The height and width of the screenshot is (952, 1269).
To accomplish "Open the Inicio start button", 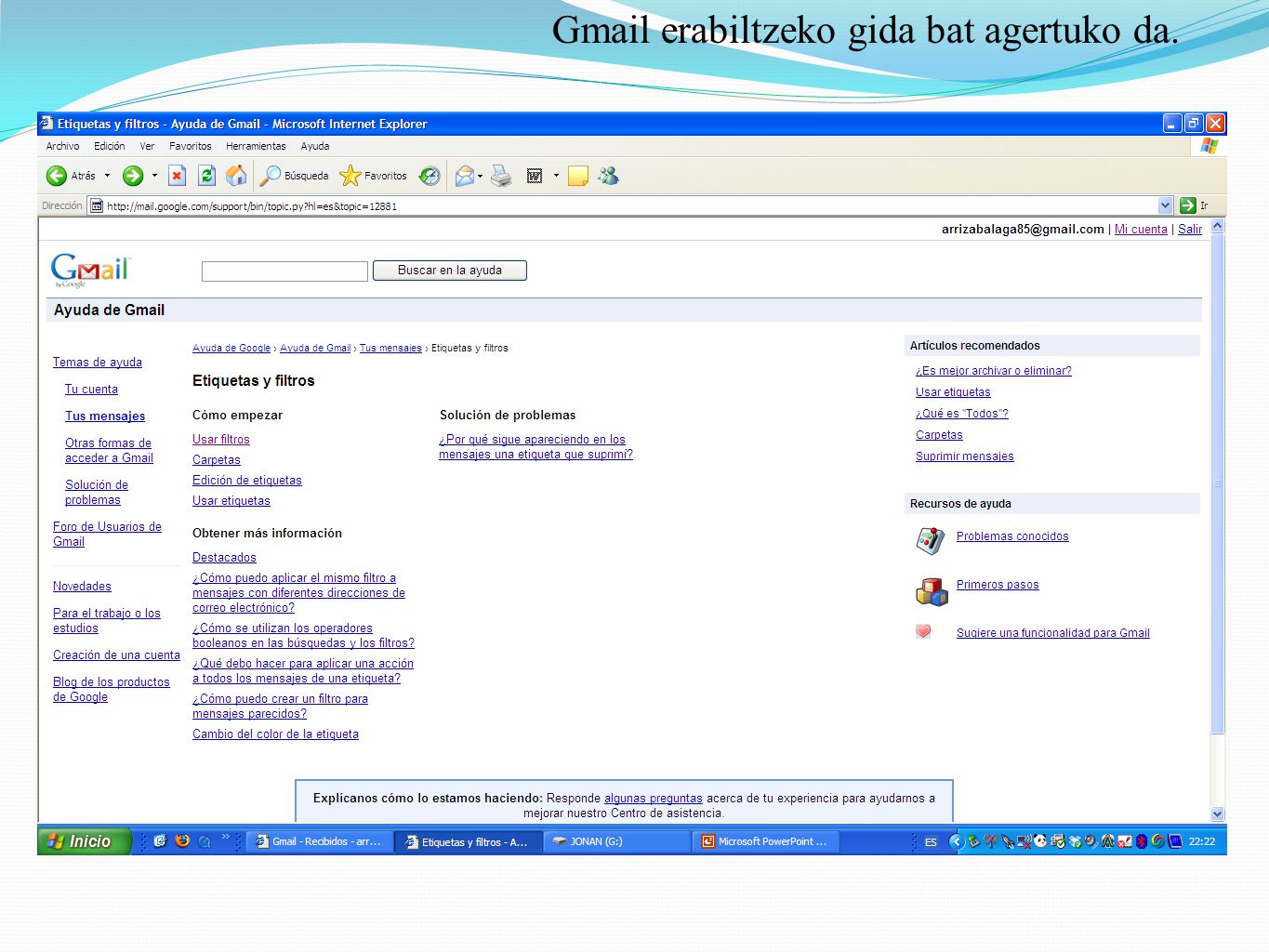I will [x=84, y=841].
